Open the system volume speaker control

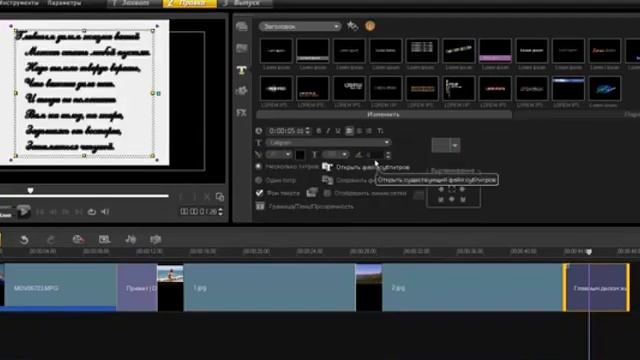[x=105, y=212]
